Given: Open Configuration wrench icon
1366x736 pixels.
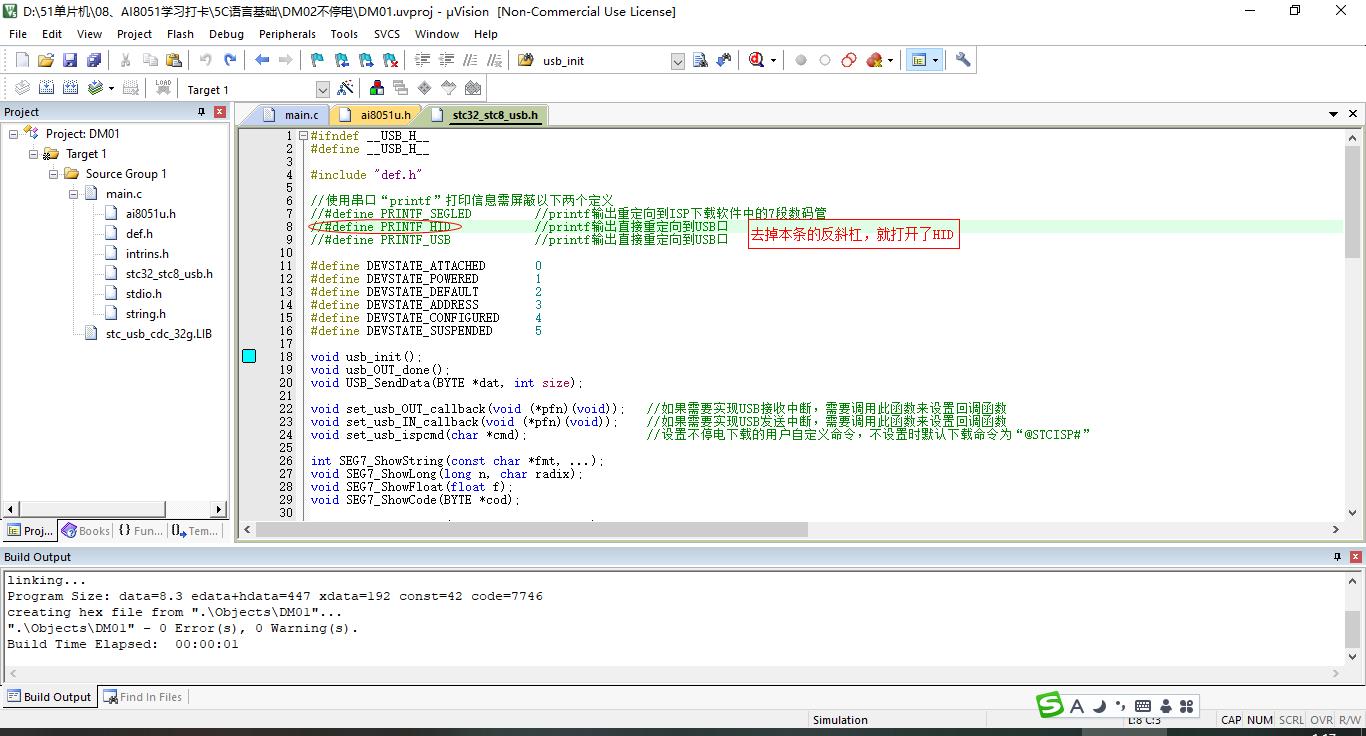Looking at the screenshot, I should tap(963, 60).
